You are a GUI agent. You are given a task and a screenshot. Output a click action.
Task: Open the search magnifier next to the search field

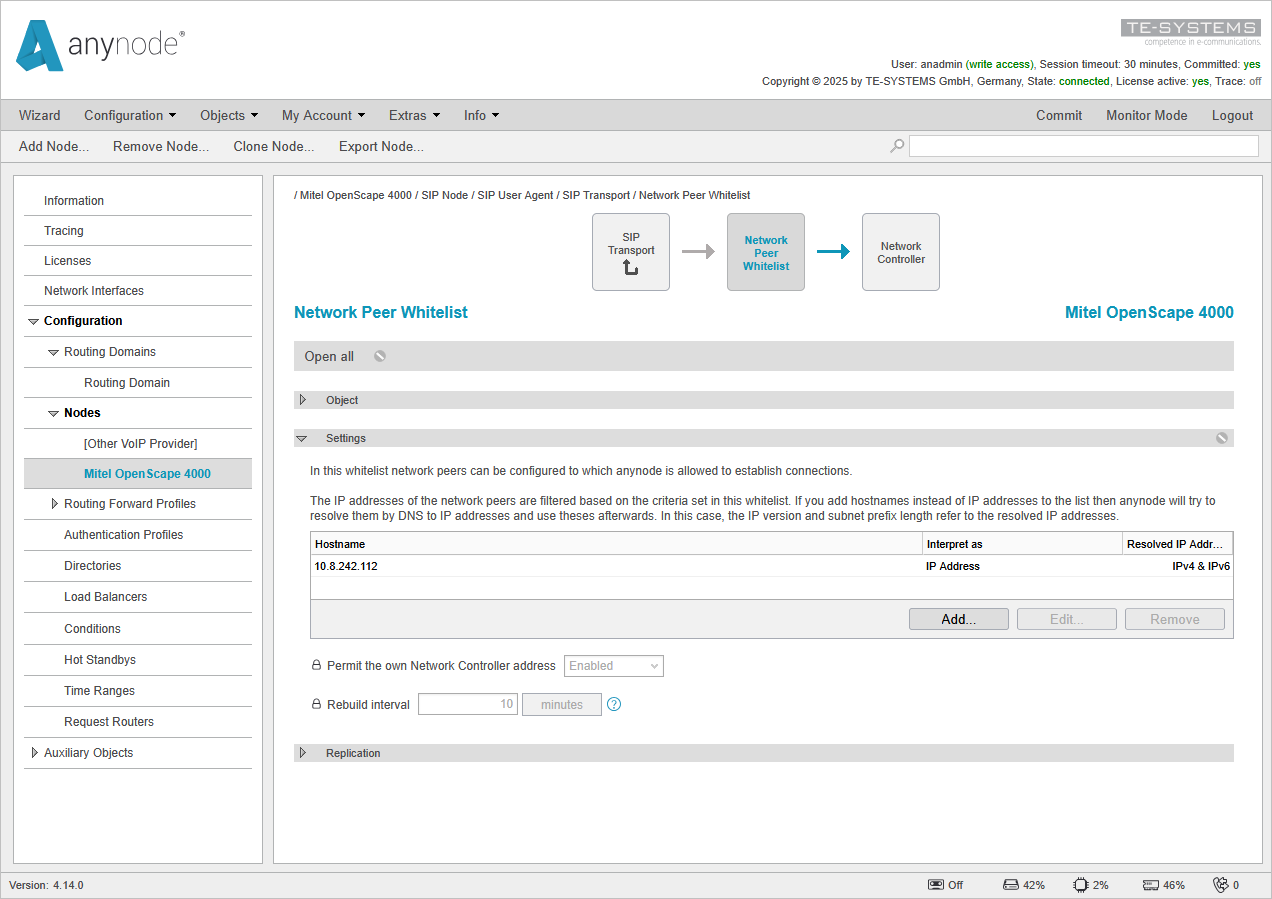click(x=895, y=145)
